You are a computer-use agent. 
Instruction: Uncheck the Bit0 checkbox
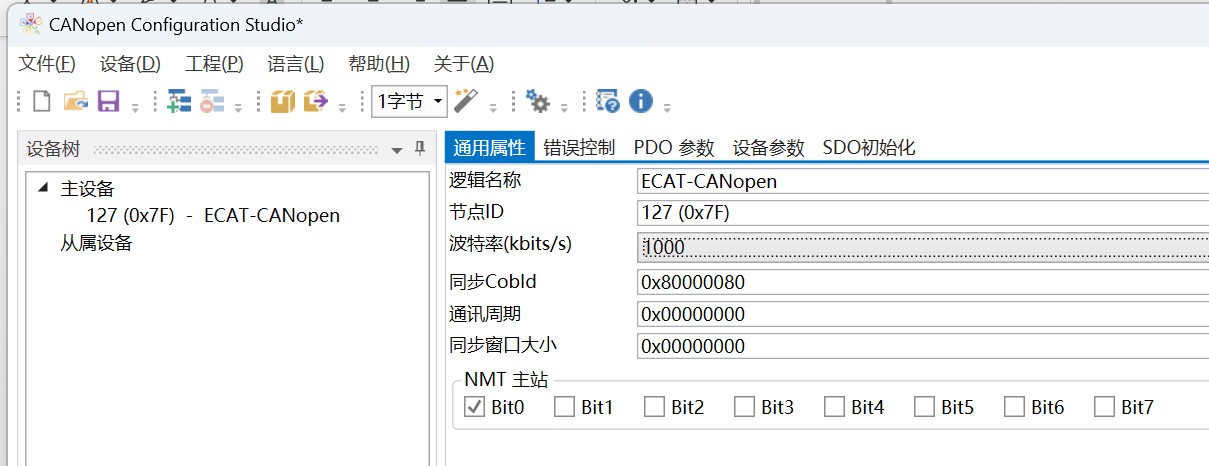point(475,407)
